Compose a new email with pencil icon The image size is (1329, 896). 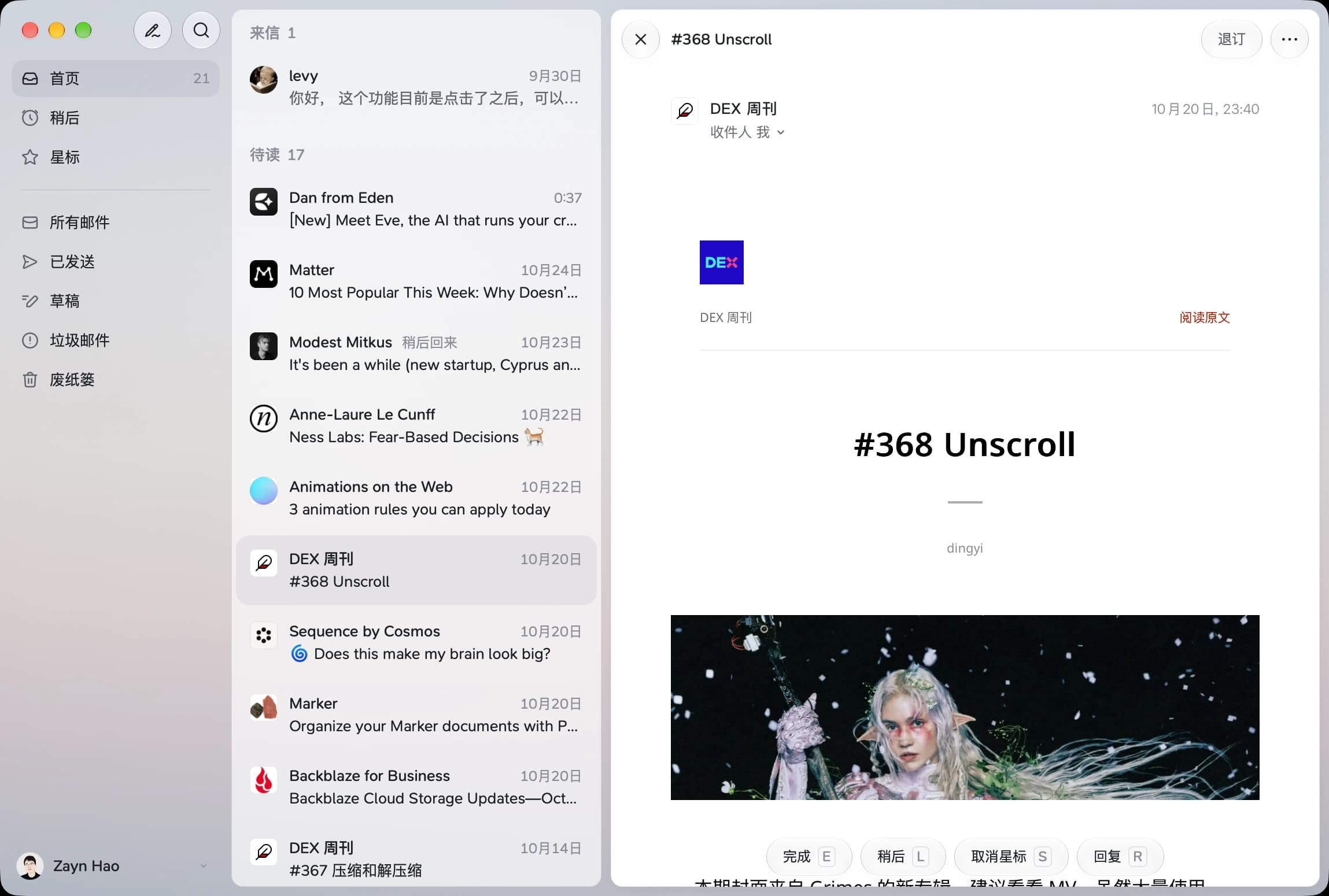[x=153, y=31]
